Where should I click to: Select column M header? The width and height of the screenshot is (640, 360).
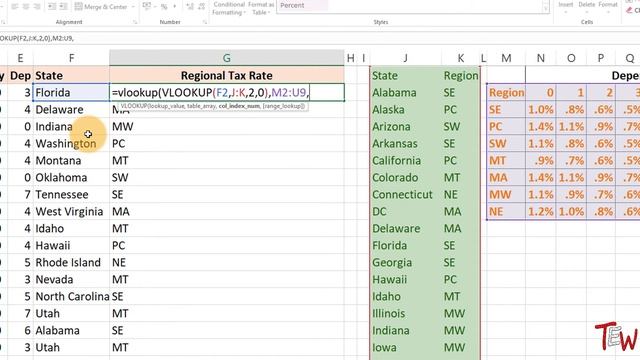click(506, 58)
